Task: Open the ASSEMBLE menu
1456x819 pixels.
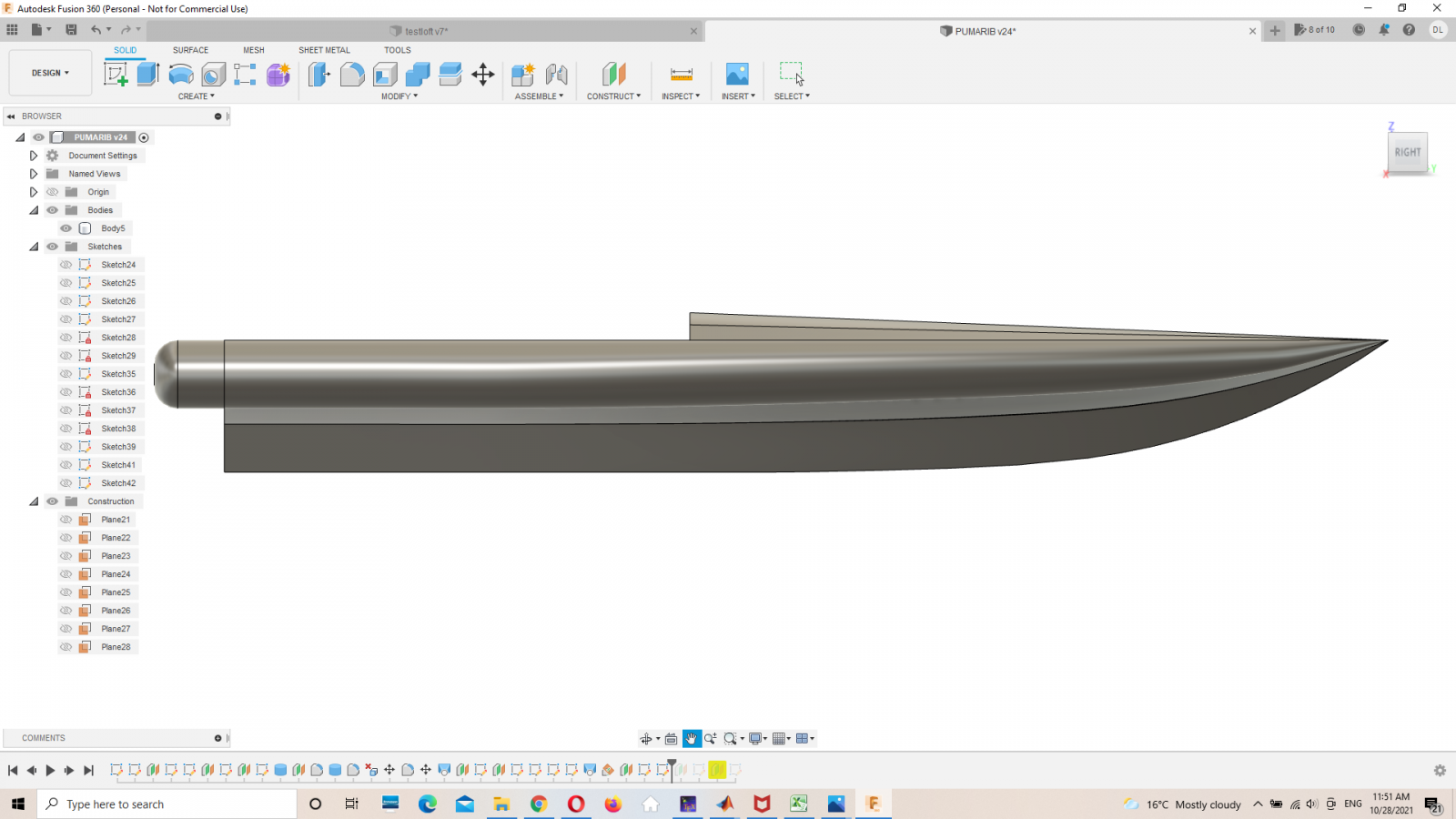Action: (539, 96)
